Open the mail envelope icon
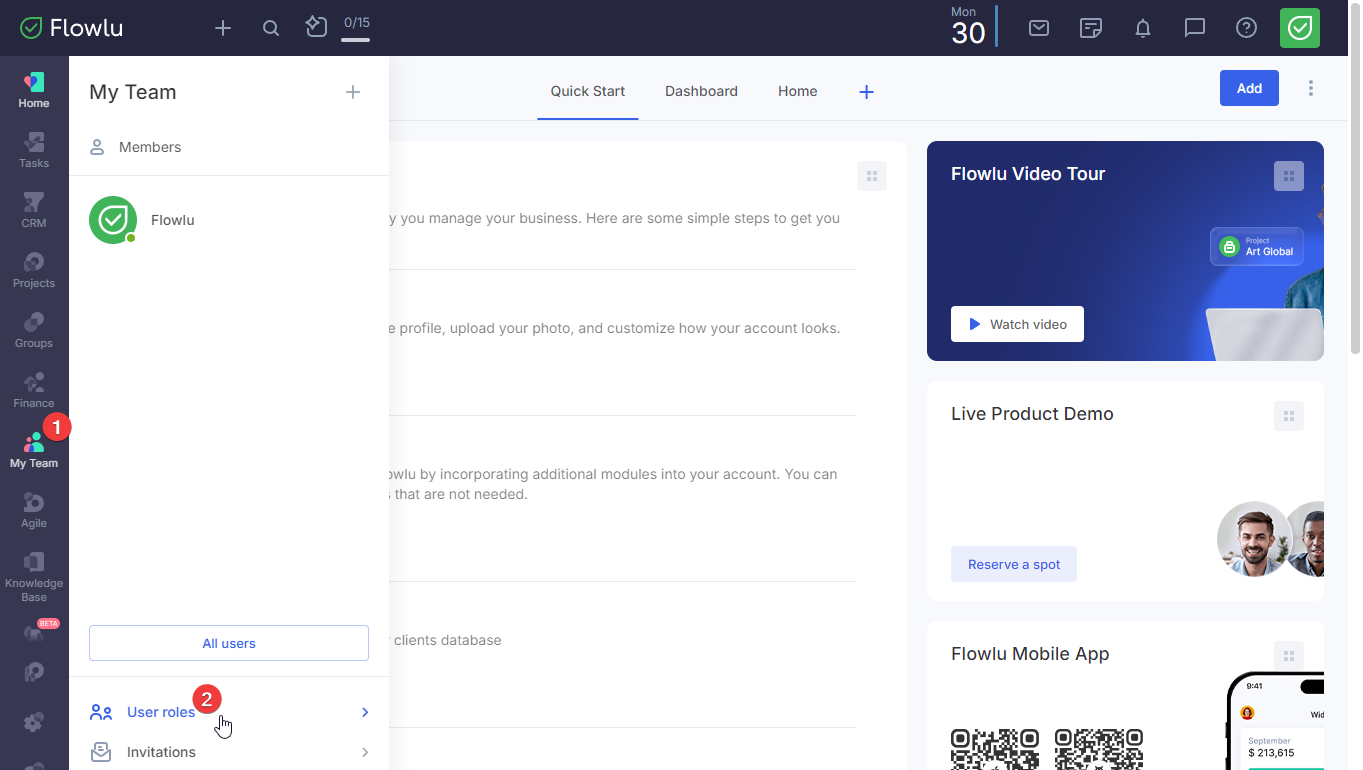 pyautogui.click(x=1039, y=28)
